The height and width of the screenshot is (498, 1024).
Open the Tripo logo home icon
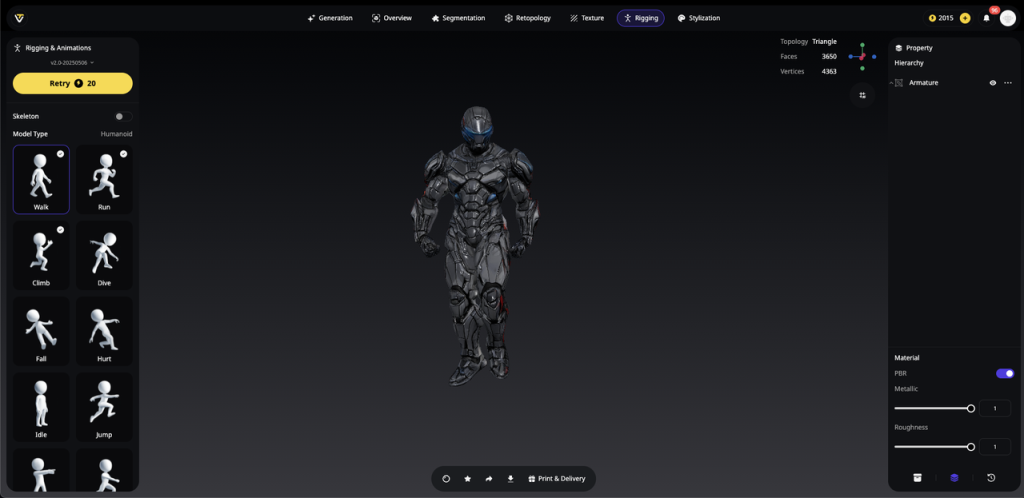pos(20,18)
